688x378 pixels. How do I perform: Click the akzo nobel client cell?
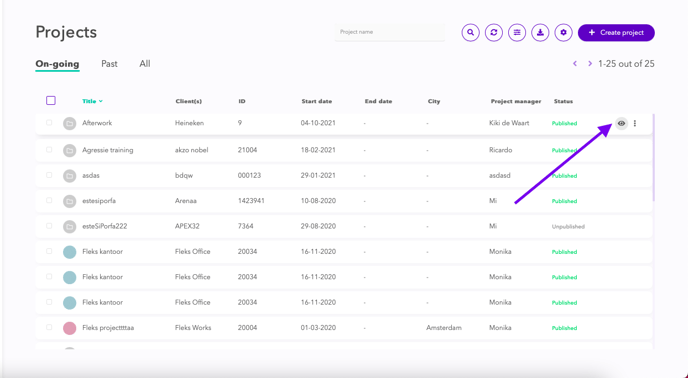tap(191, 150)
